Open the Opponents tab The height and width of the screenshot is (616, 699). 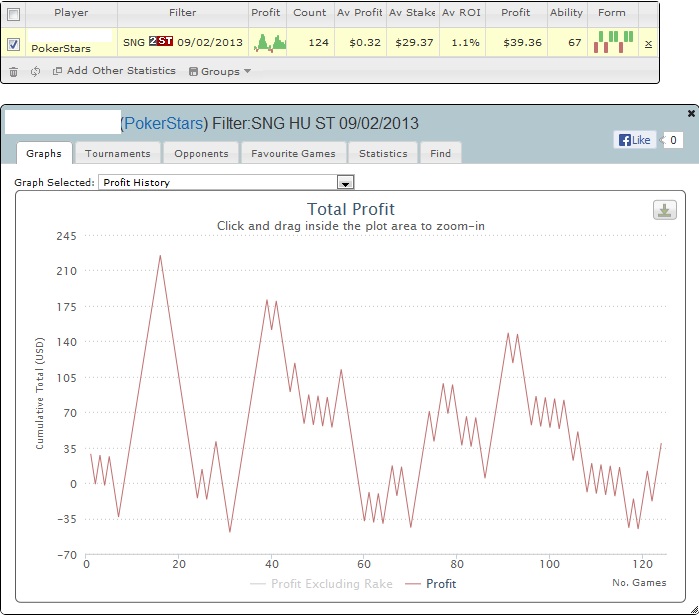coord(203,153)
